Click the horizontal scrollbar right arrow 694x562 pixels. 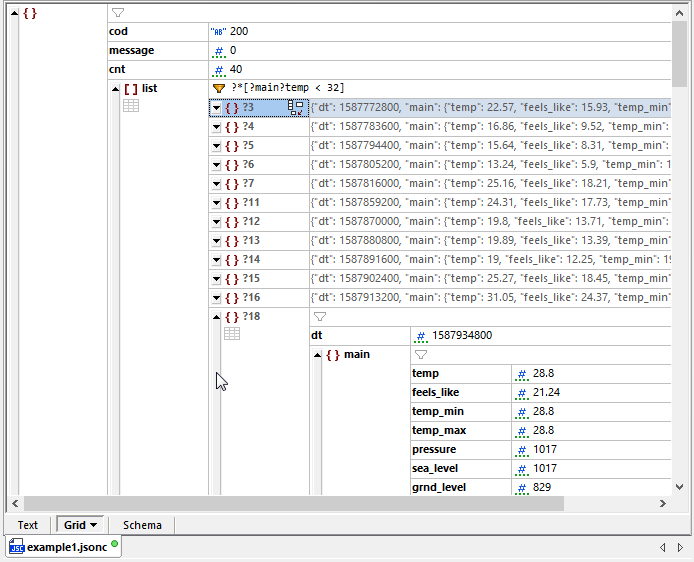[x=665, y=503]
